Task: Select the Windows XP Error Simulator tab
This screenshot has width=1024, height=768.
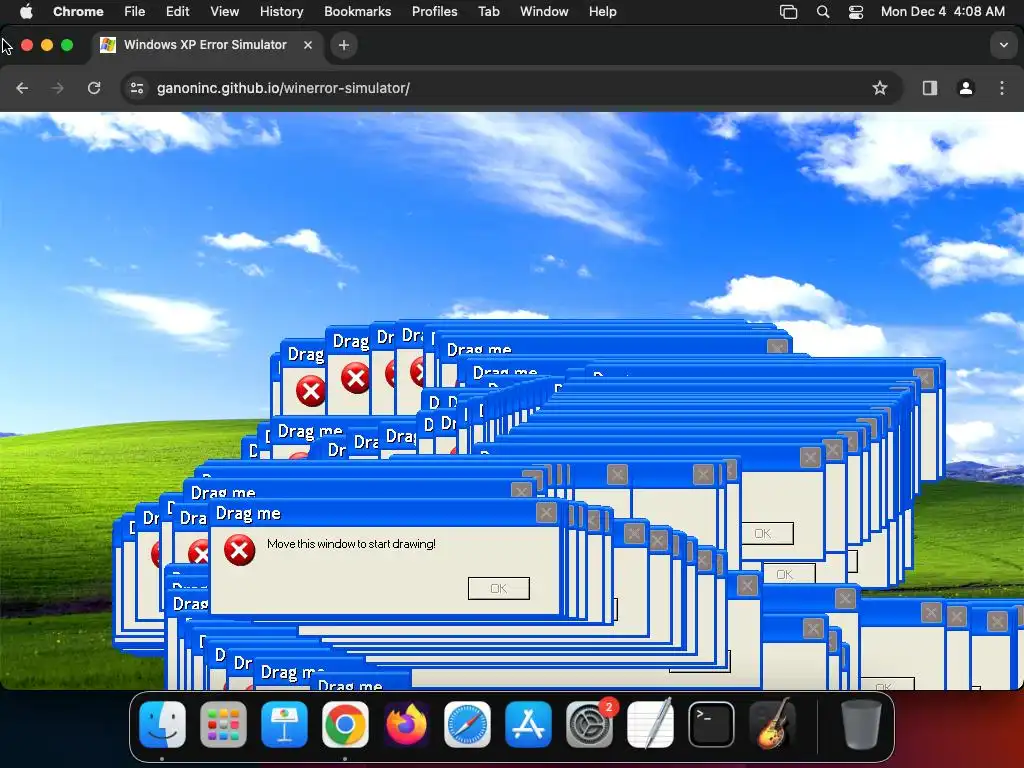Action: (x=206, y=45)
